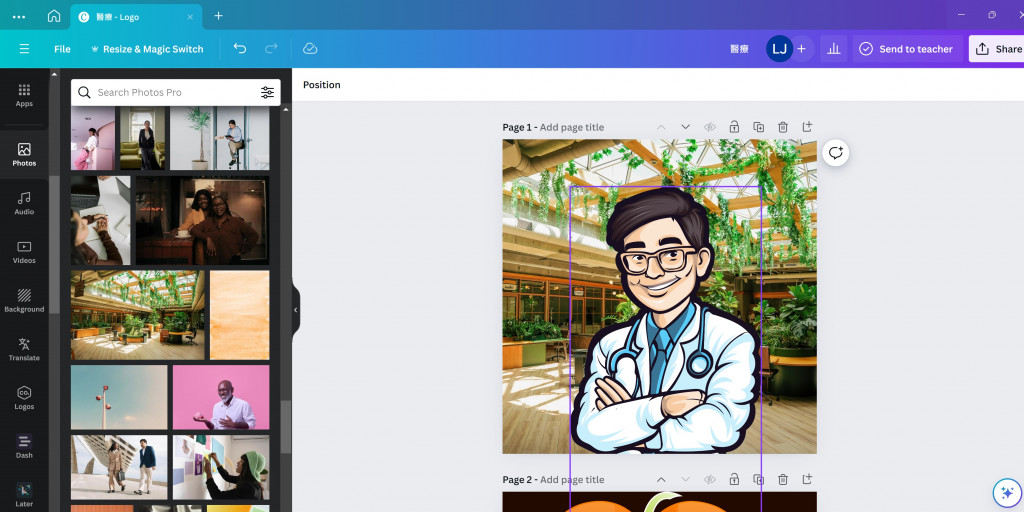This screenshot has width=1024, height=512.
Task: Open the analytics chart icon
Action: (x=833, y=49)
